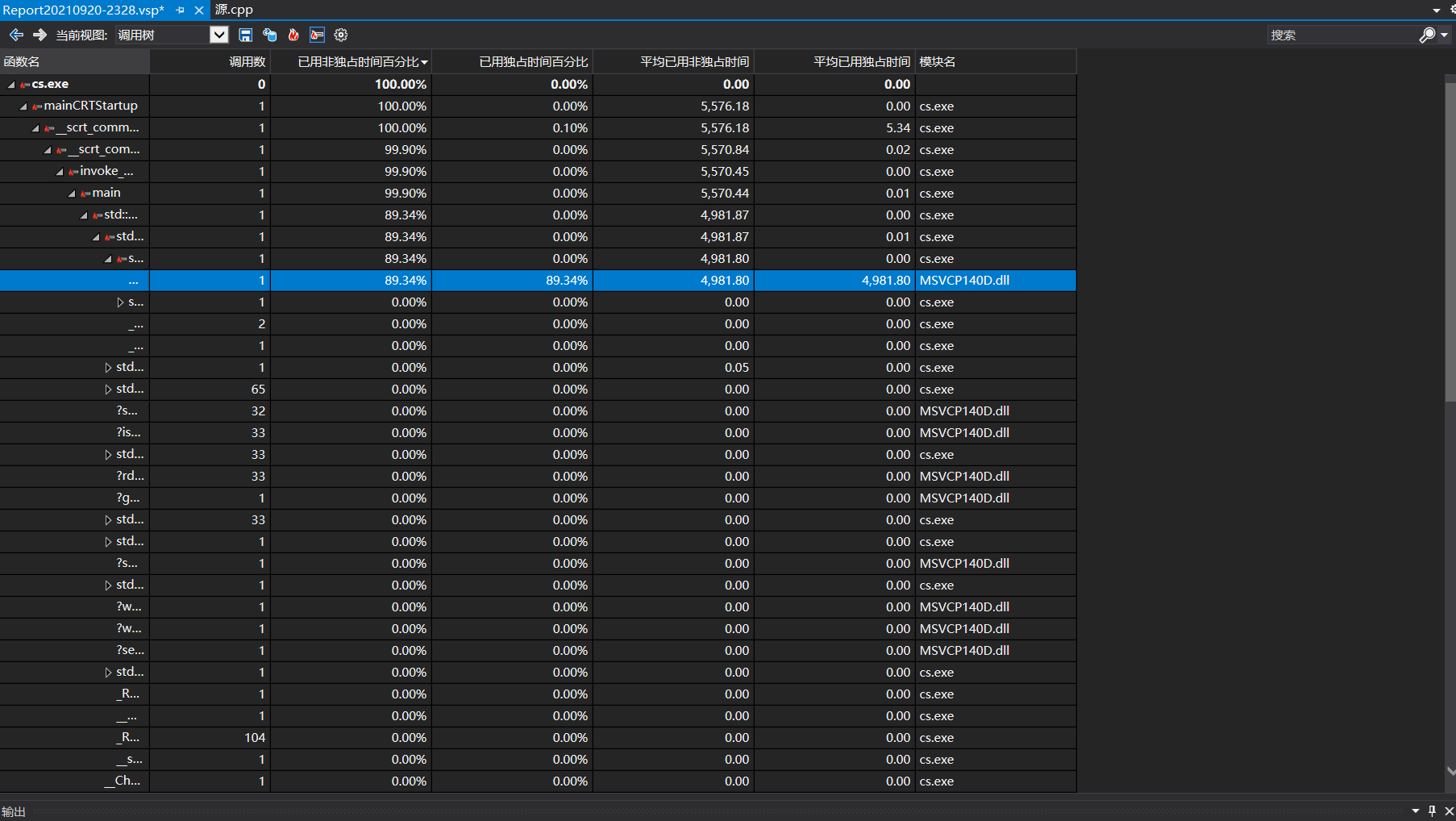1456x821 pixels.
Task: Toggle the highlighted hot path flag icon
Action: tap(317, 35)
